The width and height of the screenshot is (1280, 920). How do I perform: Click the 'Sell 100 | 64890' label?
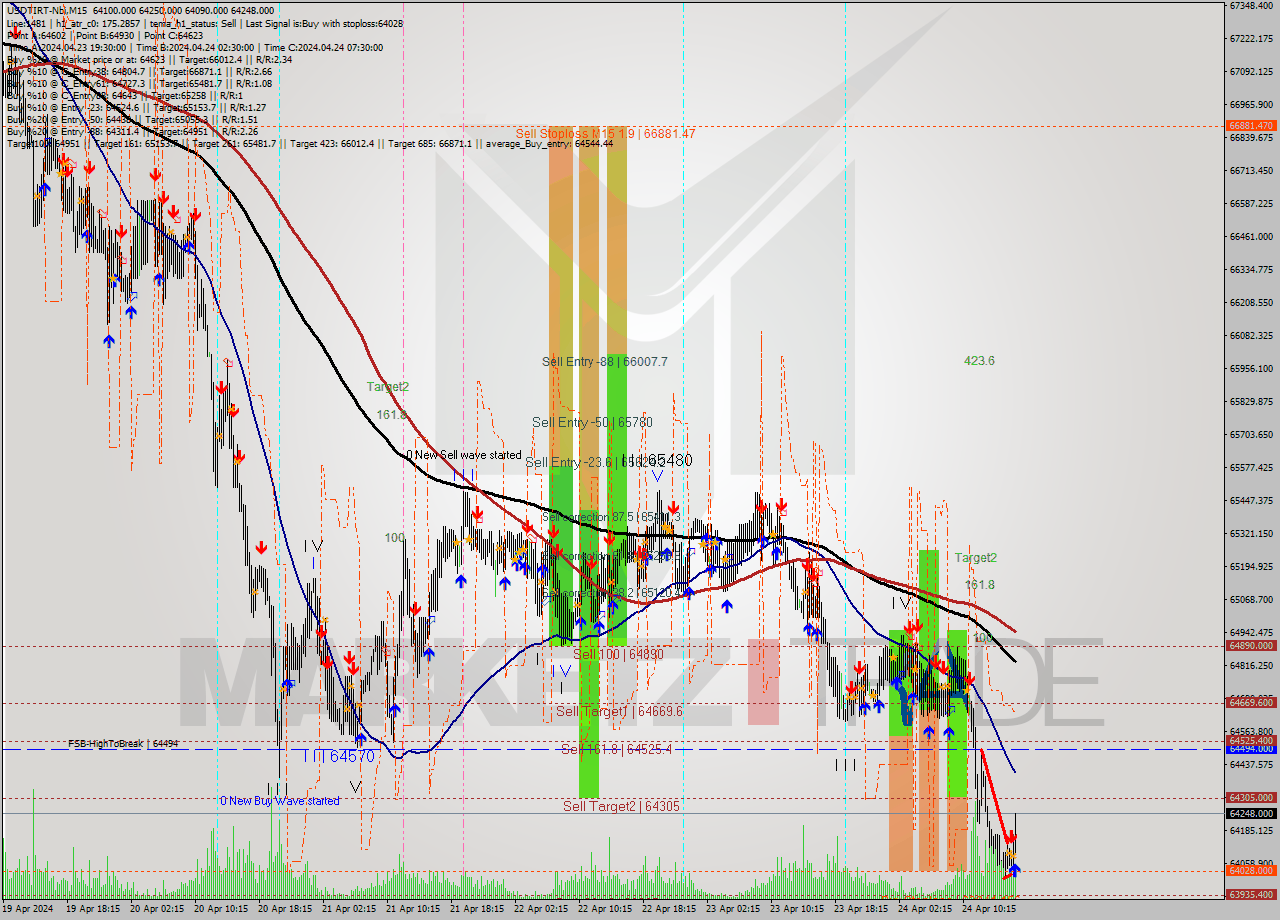click(x=618, y=655)
